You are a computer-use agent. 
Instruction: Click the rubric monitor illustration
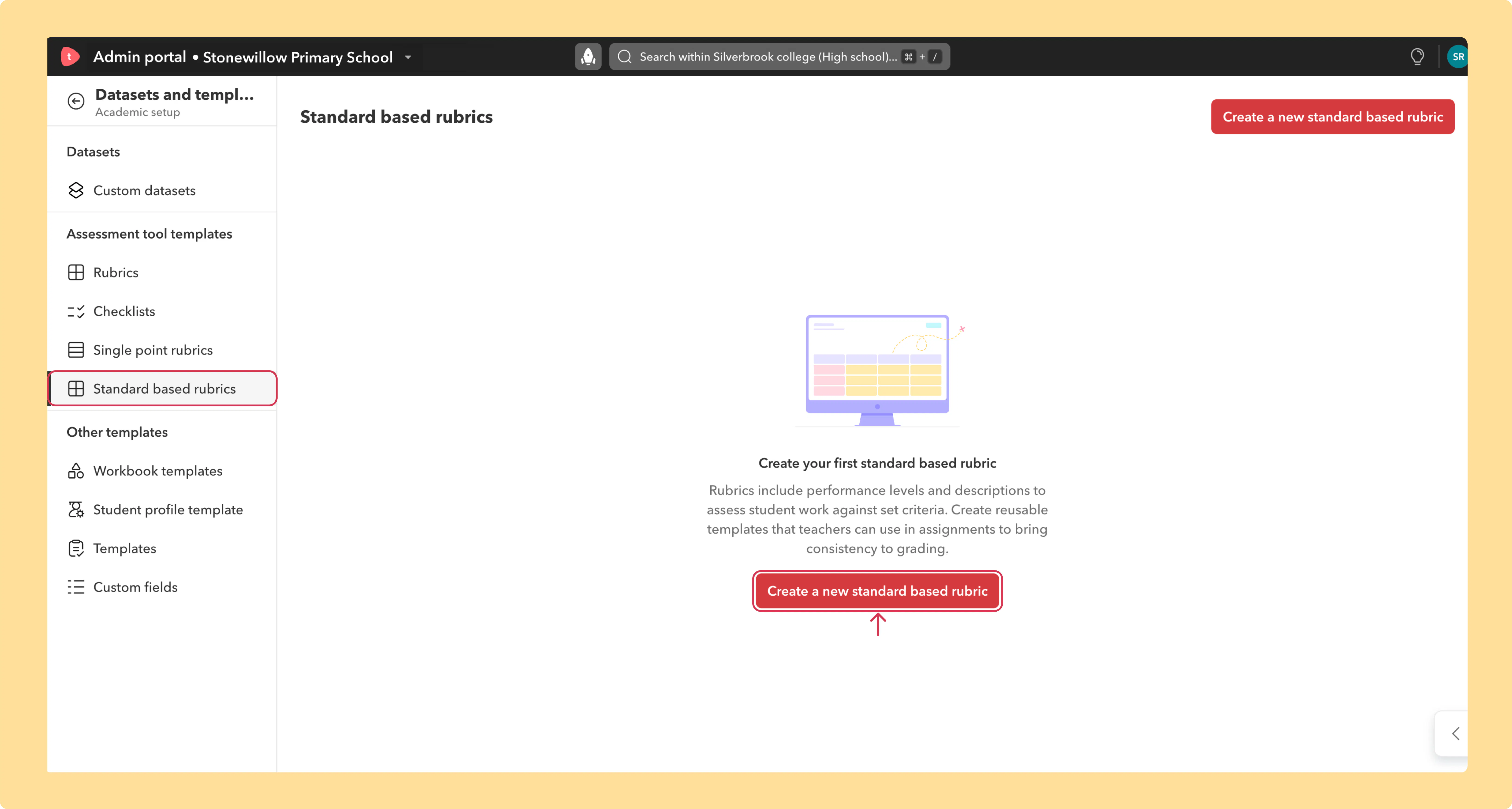click(x=879, y=370)
